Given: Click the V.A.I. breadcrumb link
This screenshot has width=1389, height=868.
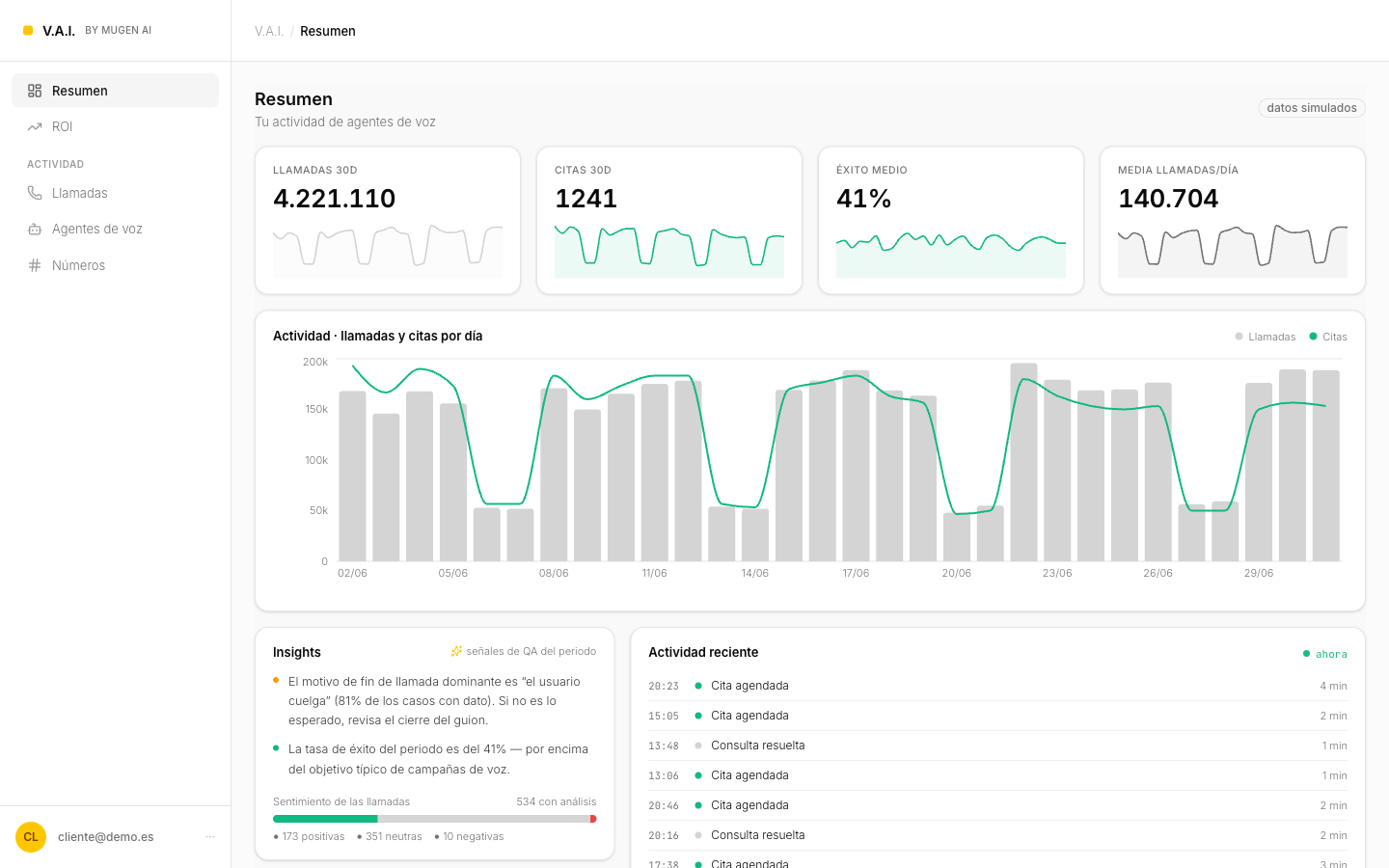Looking at the screenshot, I should 269,31.
